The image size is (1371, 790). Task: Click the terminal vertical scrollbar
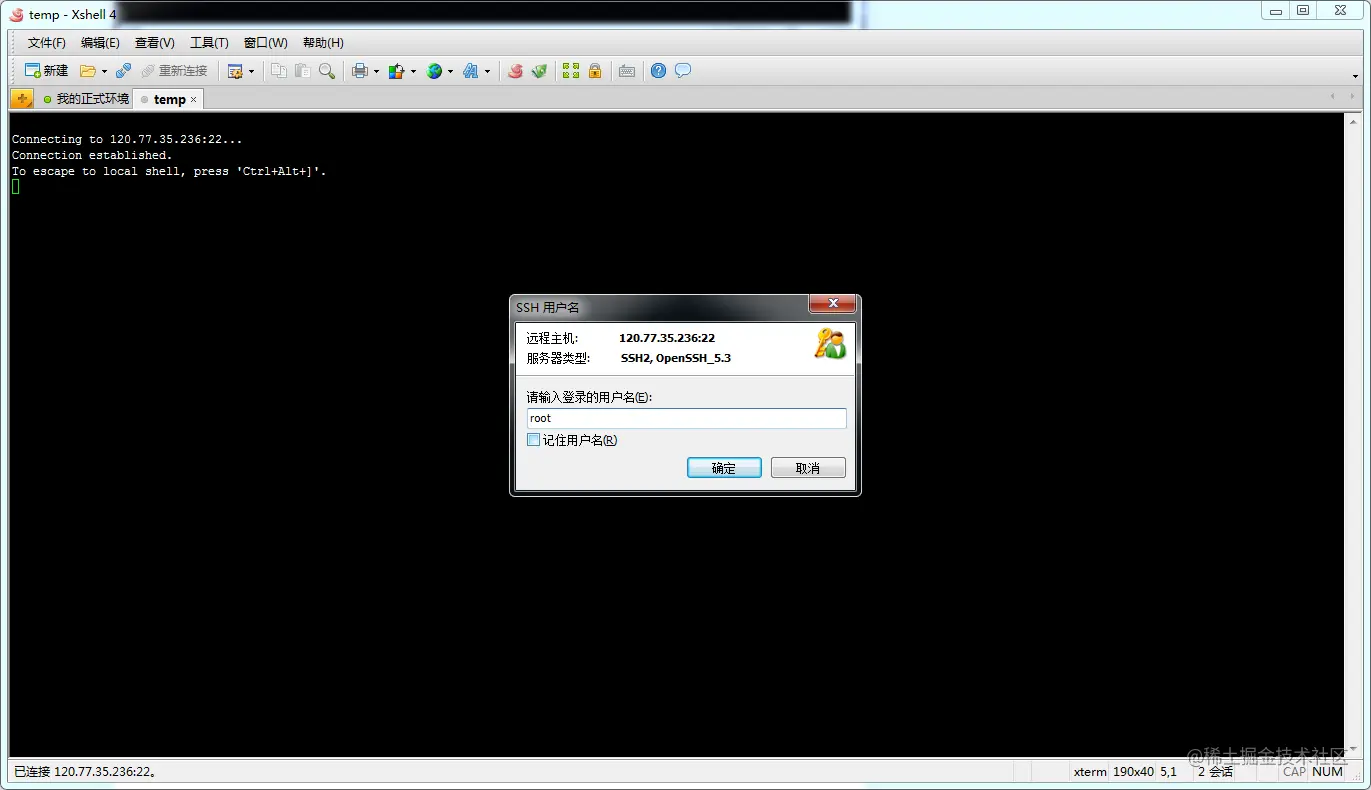[1352, 434]
